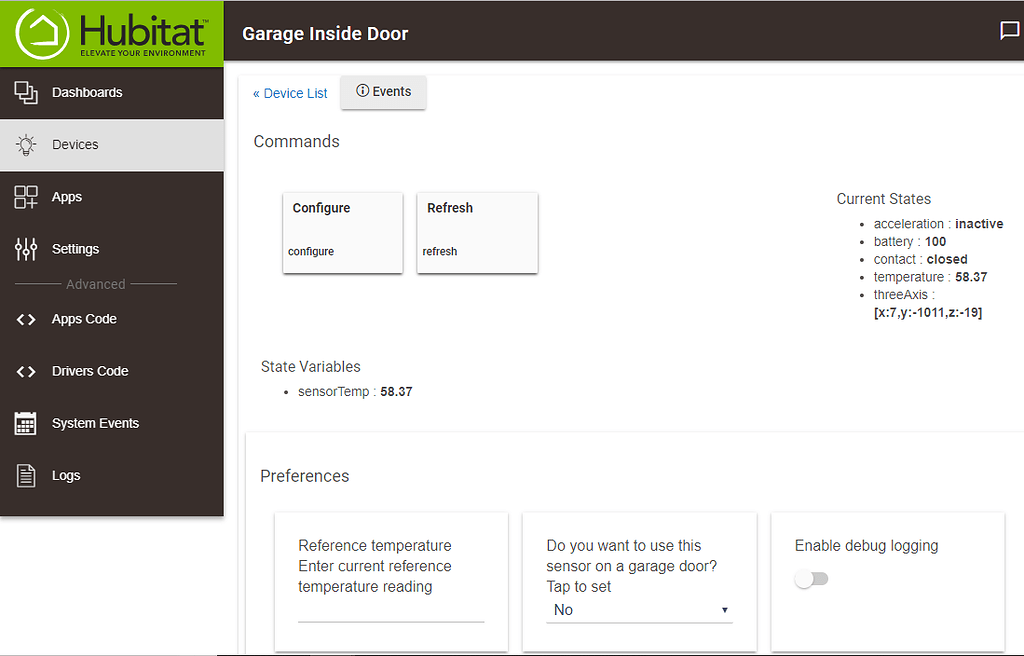Open Logs using the sidebar icon

(25, 475)
